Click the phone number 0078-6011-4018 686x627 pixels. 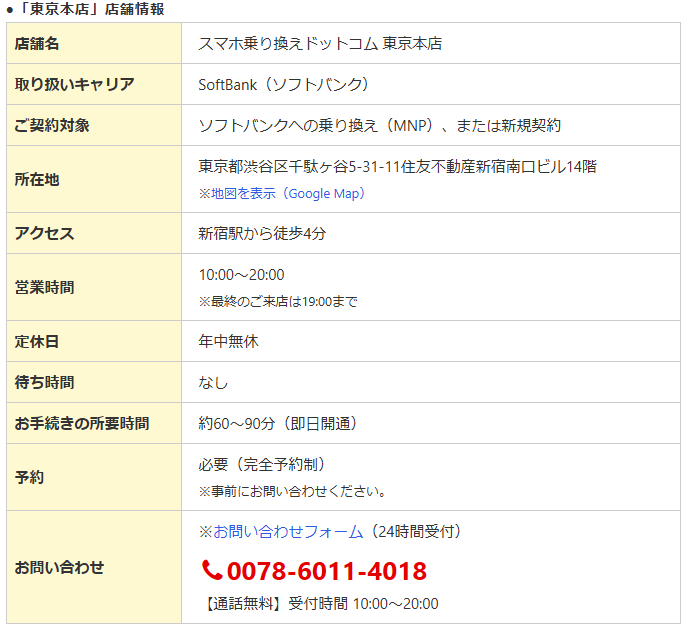click(327, 571)
